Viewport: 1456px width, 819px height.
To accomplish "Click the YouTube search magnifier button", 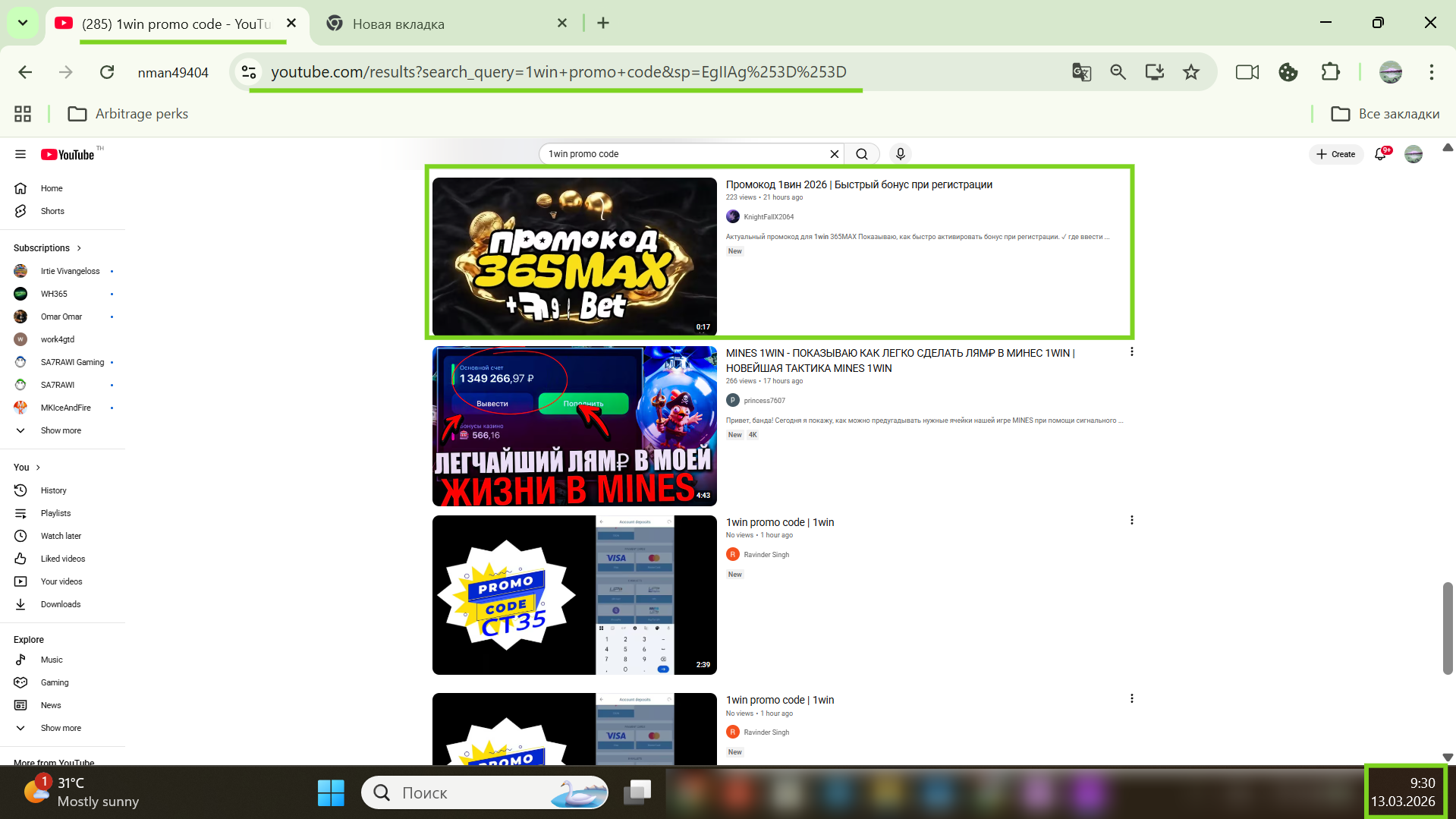I will pyautogui.click(x=862, y=154).
